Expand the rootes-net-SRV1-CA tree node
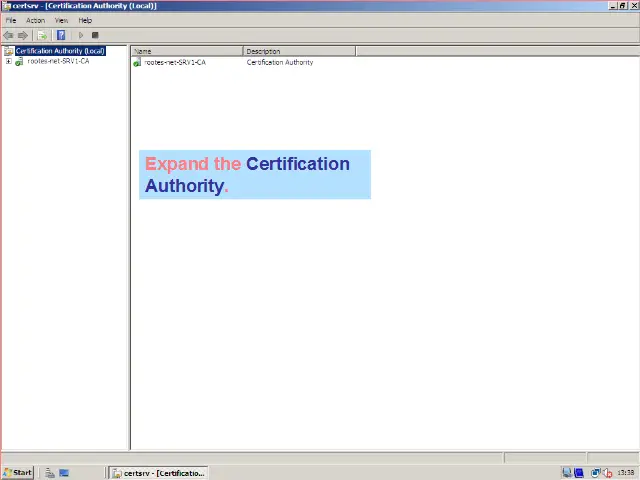The image size is (640, 480). tap(8, 61)
